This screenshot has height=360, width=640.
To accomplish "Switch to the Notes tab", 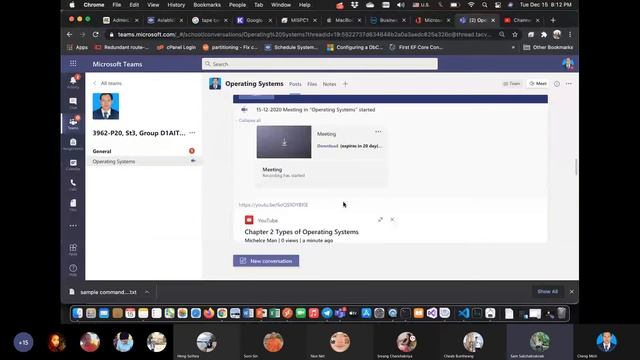I will point(329,84).
